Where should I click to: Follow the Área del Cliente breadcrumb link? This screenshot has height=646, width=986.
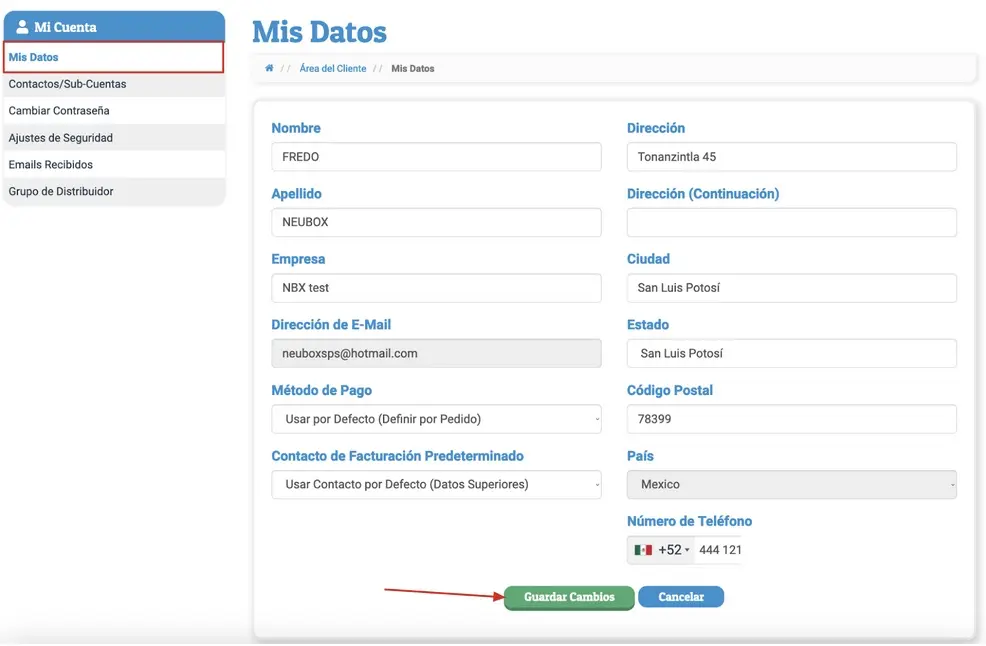(x=333, y=69)
